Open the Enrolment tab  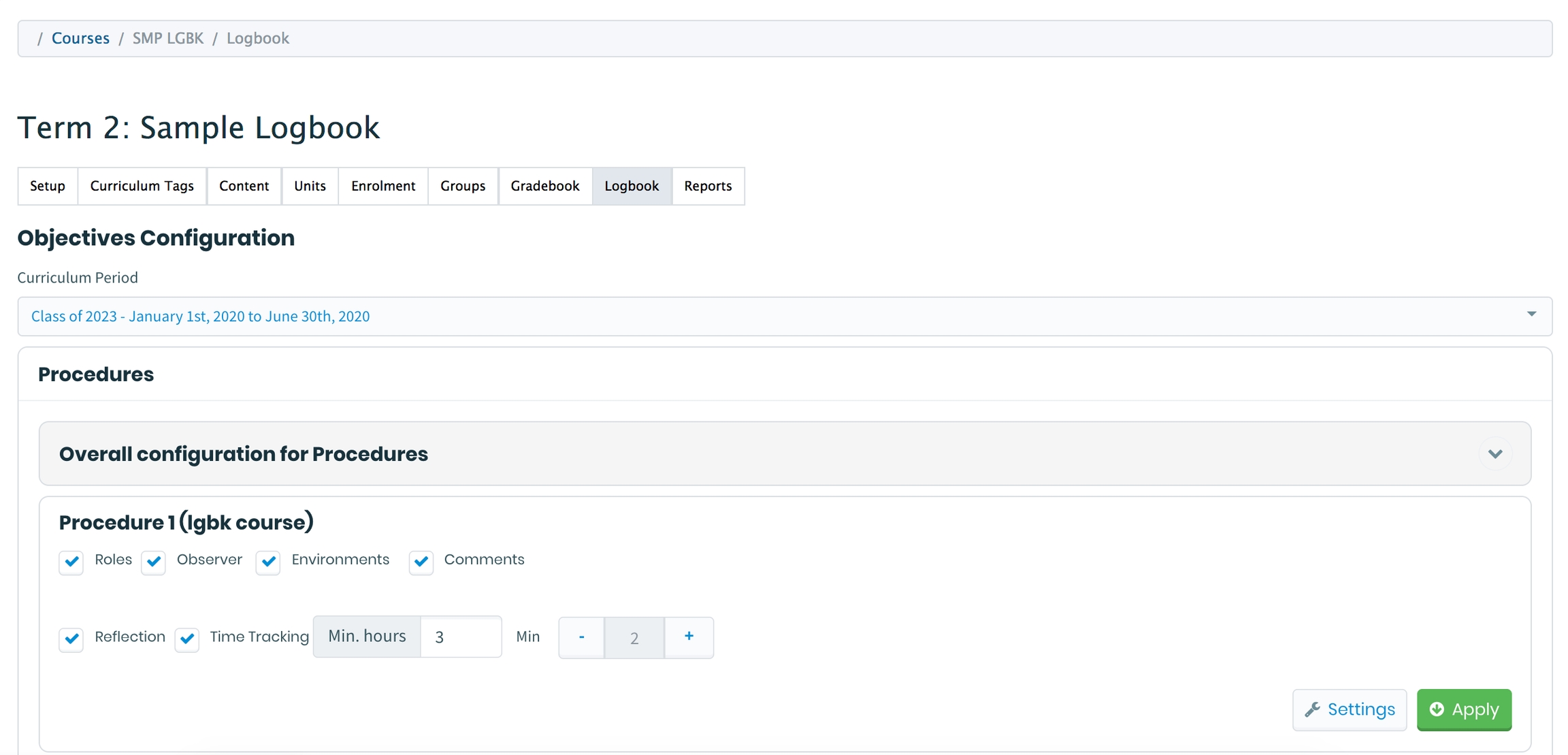click(382, 186)
